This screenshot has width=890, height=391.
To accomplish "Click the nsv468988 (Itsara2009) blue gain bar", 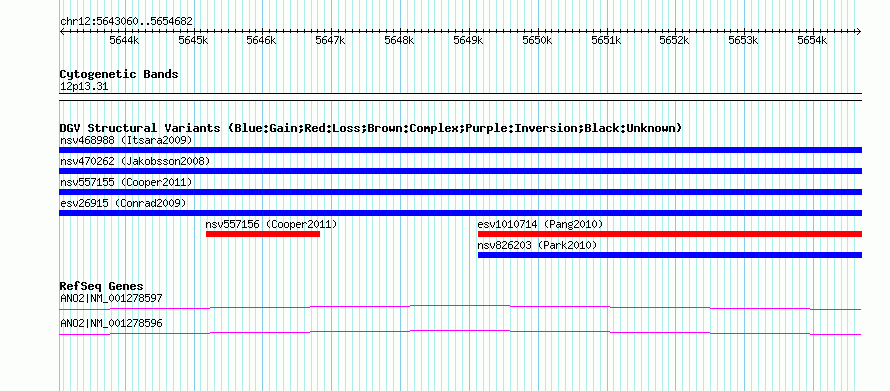I will click(x=460, y=150).
